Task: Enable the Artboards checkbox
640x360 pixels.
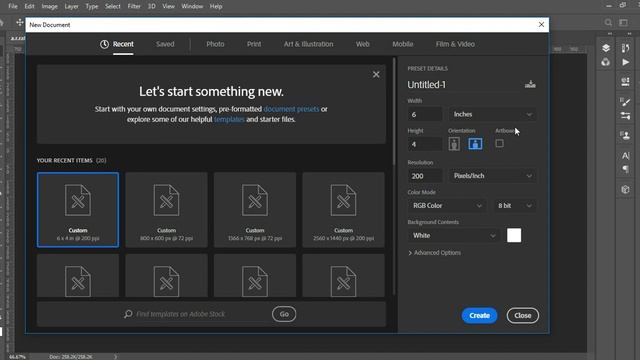Action: (499, 143)
